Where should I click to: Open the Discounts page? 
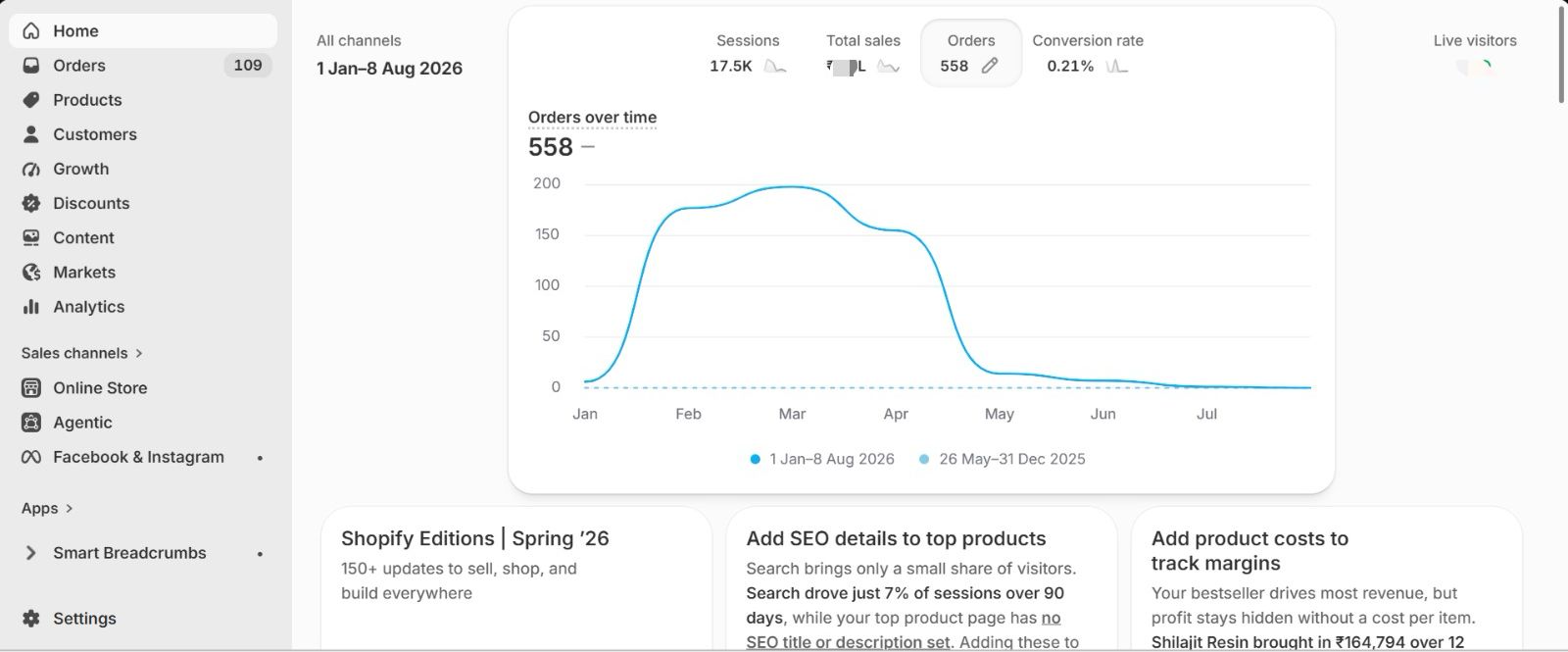click(143, 203)
